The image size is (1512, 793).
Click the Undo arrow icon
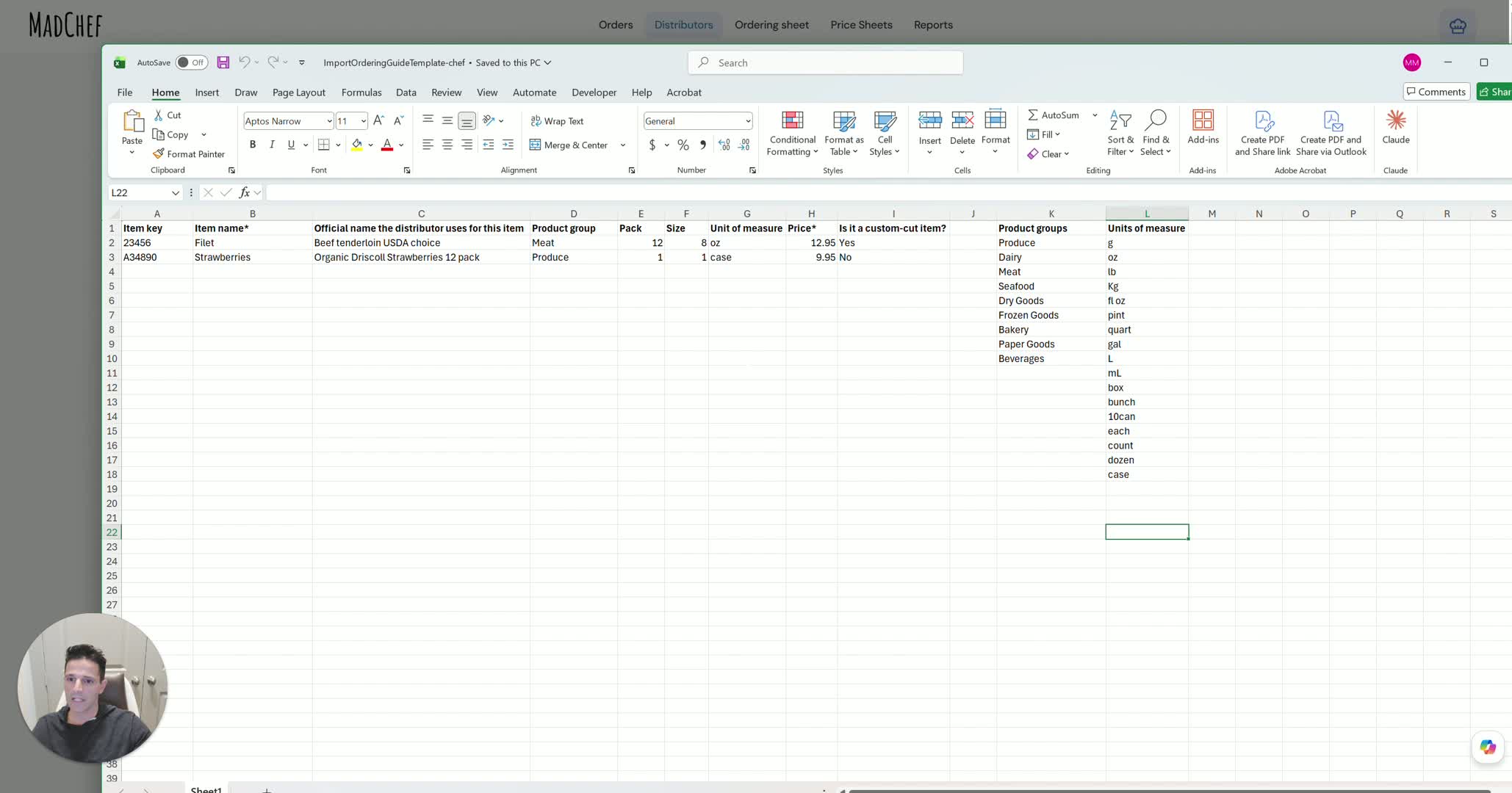[x=245, y=62]
